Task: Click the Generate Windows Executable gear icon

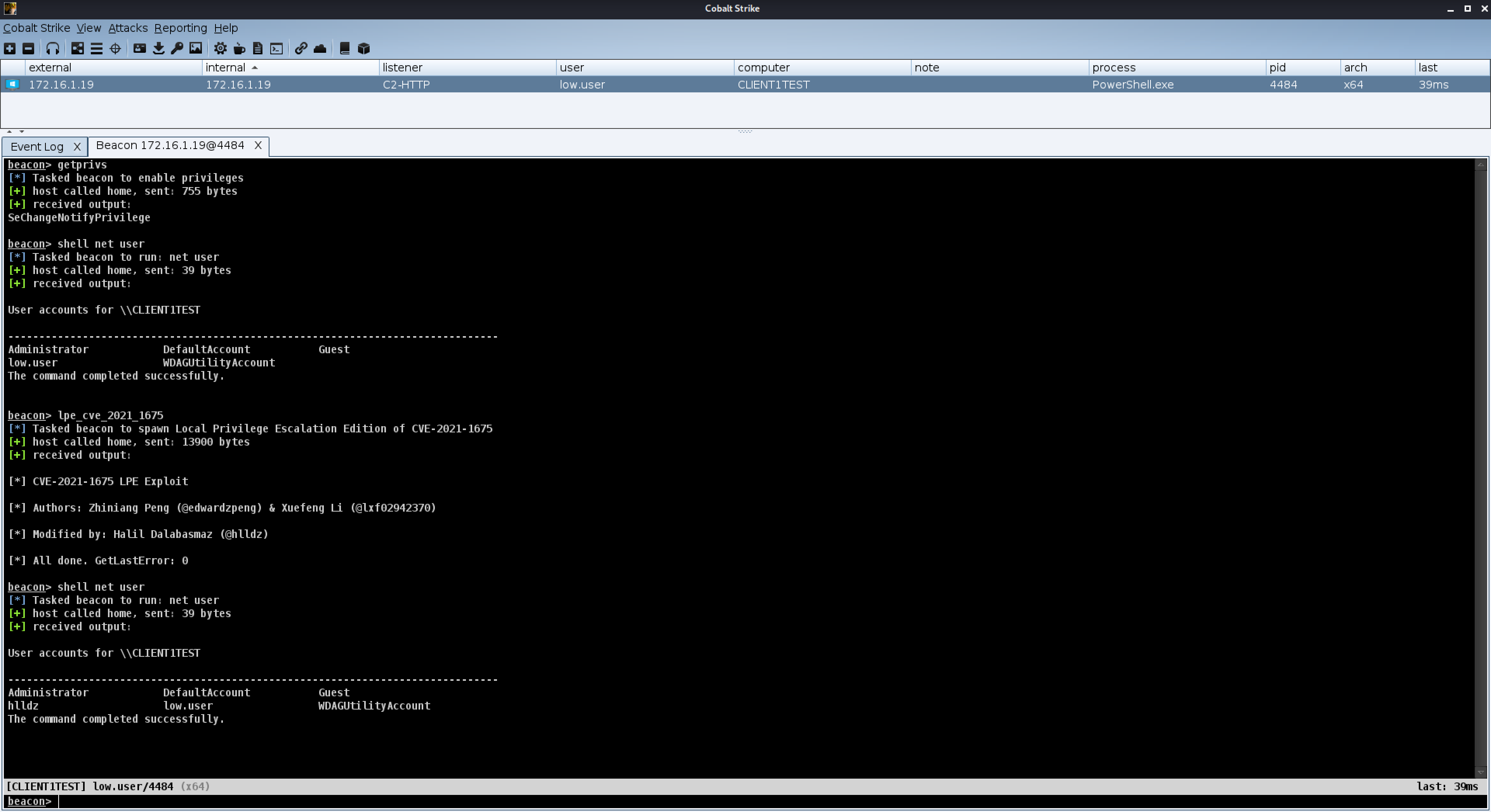Action: tap(221, 49)
